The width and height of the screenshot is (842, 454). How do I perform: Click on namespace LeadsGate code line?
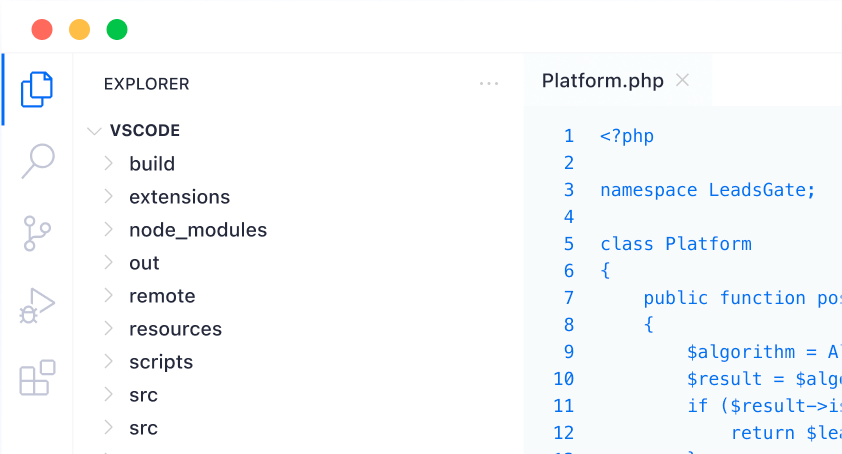pos(707,190)
